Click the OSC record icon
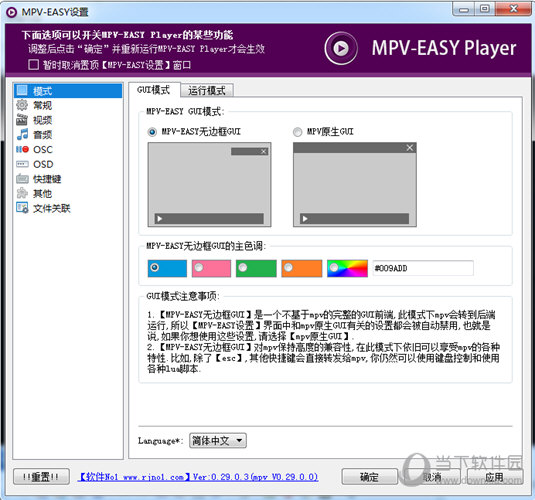535x500 pixels. [x=22, y=149]
